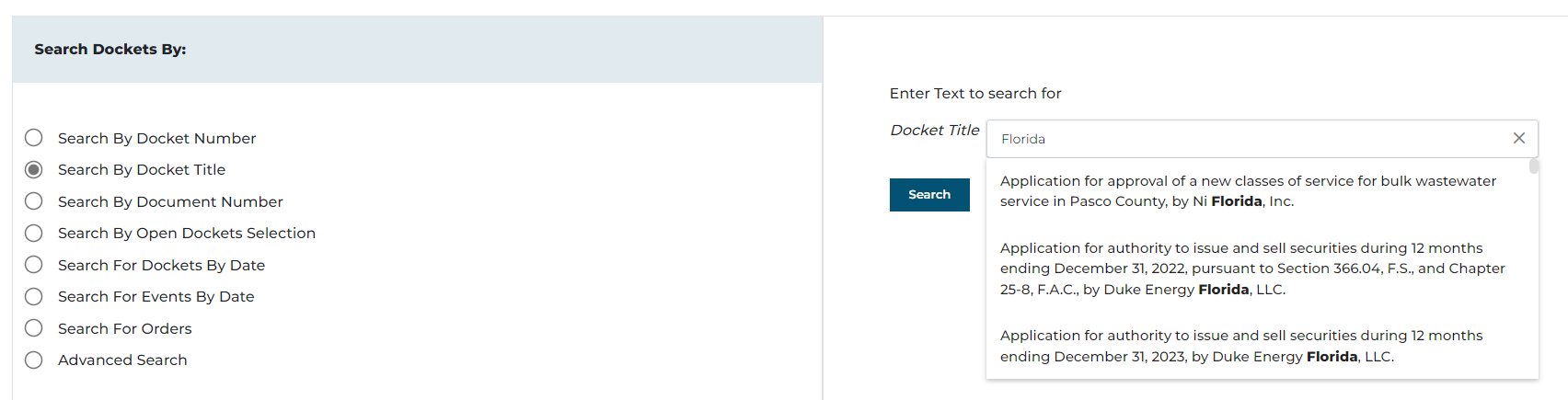The height and width of the screenshot is (400, 1568).
Task: Select Search By Docket Number radio button
Action: [x=34, y=138]
